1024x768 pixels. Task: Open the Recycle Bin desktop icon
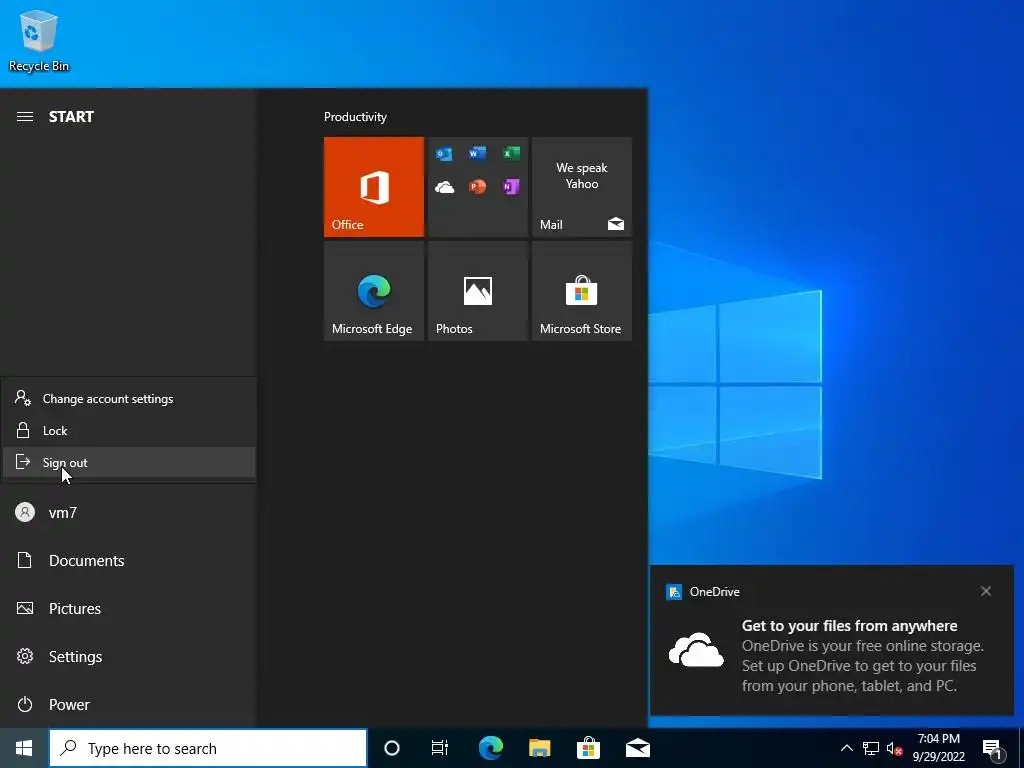[x=39, y=40]
